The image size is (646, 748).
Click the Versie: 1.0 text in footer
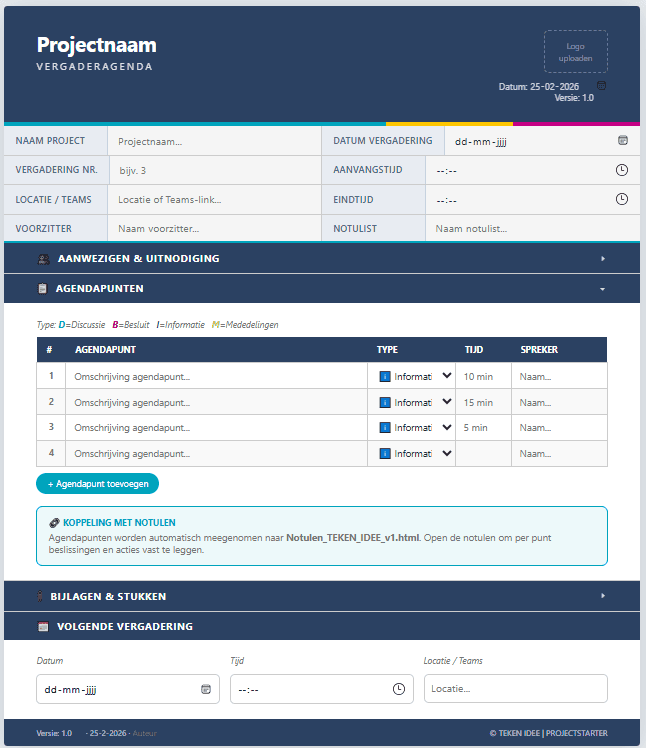54,733
